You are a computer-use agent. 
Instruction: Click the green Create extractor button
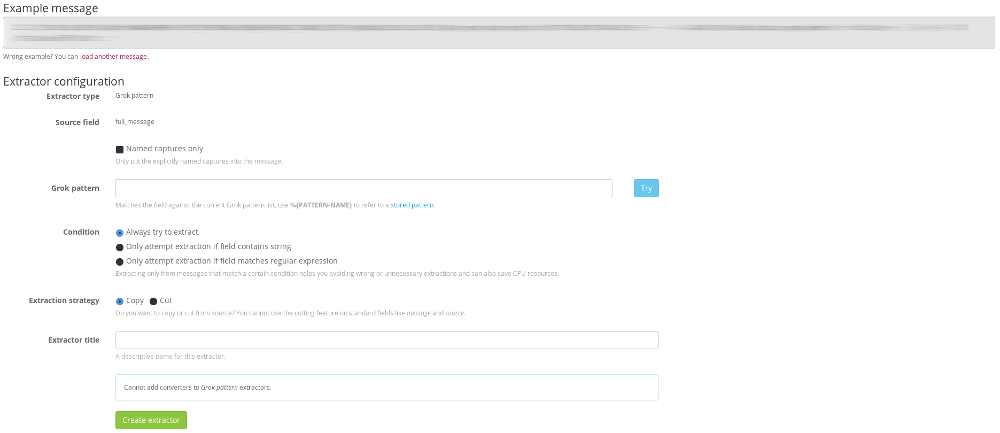151,420
